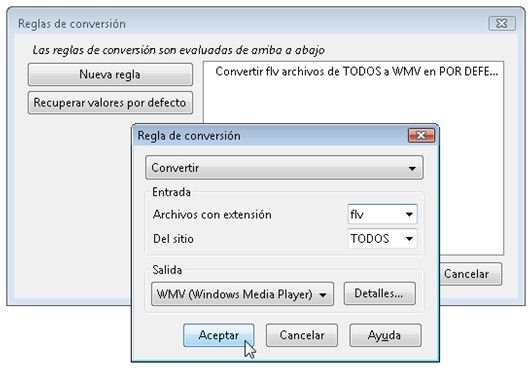This screenshot has height=372, width=531.
Task: Close the Reglas de conversión window
Action: (502, 23)
